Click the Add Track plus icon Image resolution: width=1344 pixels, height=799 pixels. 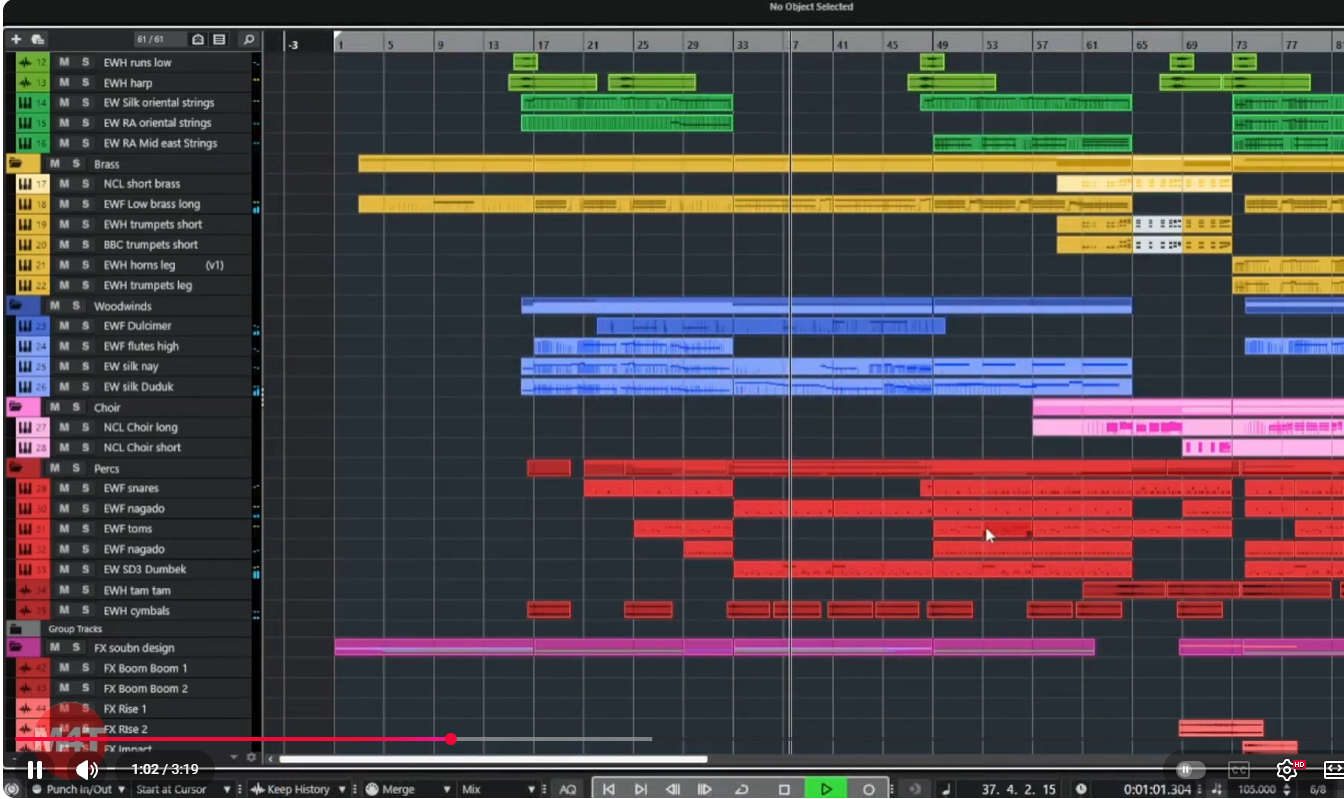coord(16,40)
